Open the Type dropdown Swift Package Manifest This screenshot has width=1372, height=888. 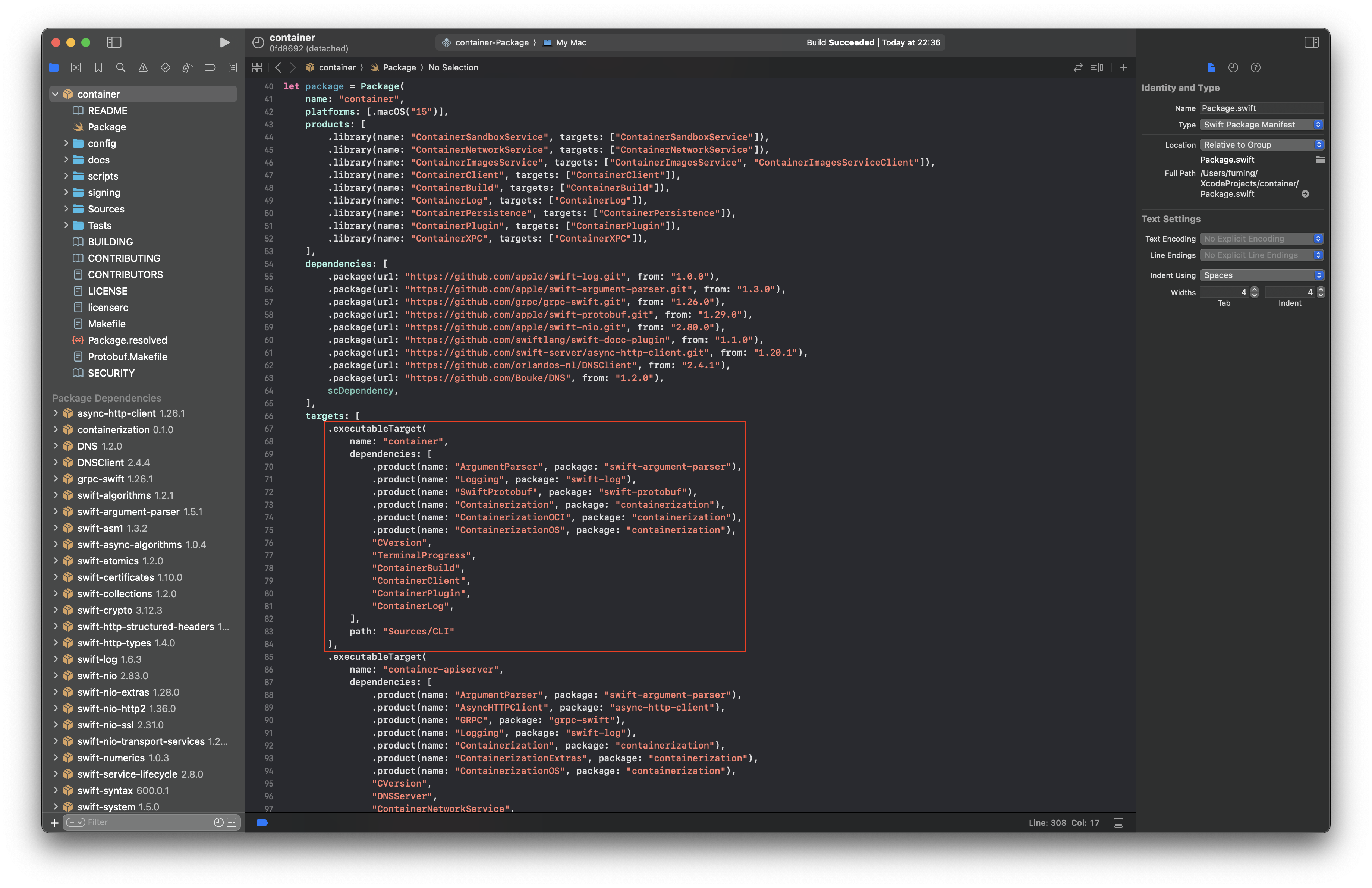click(1262, 125)
